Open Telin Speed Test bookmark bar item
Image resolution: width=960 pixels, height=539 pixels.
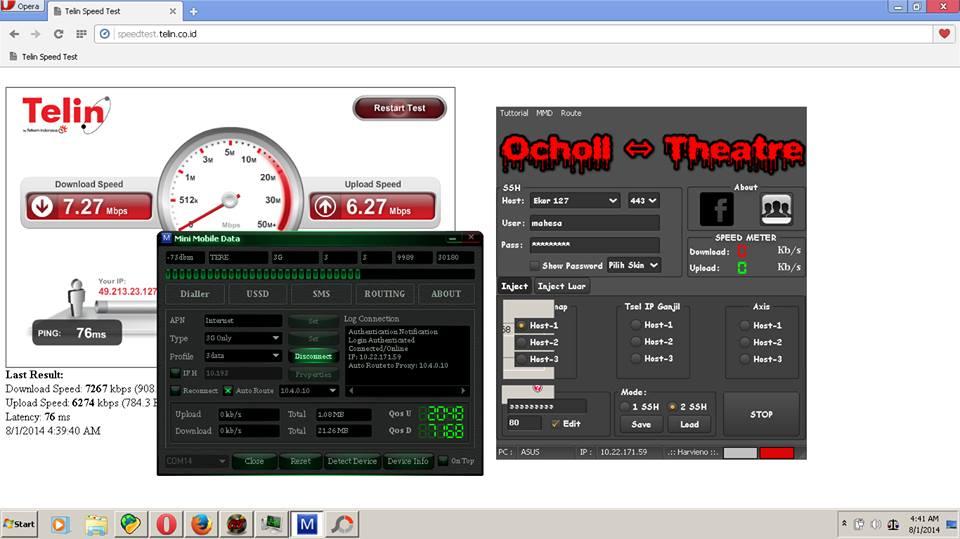43,56
